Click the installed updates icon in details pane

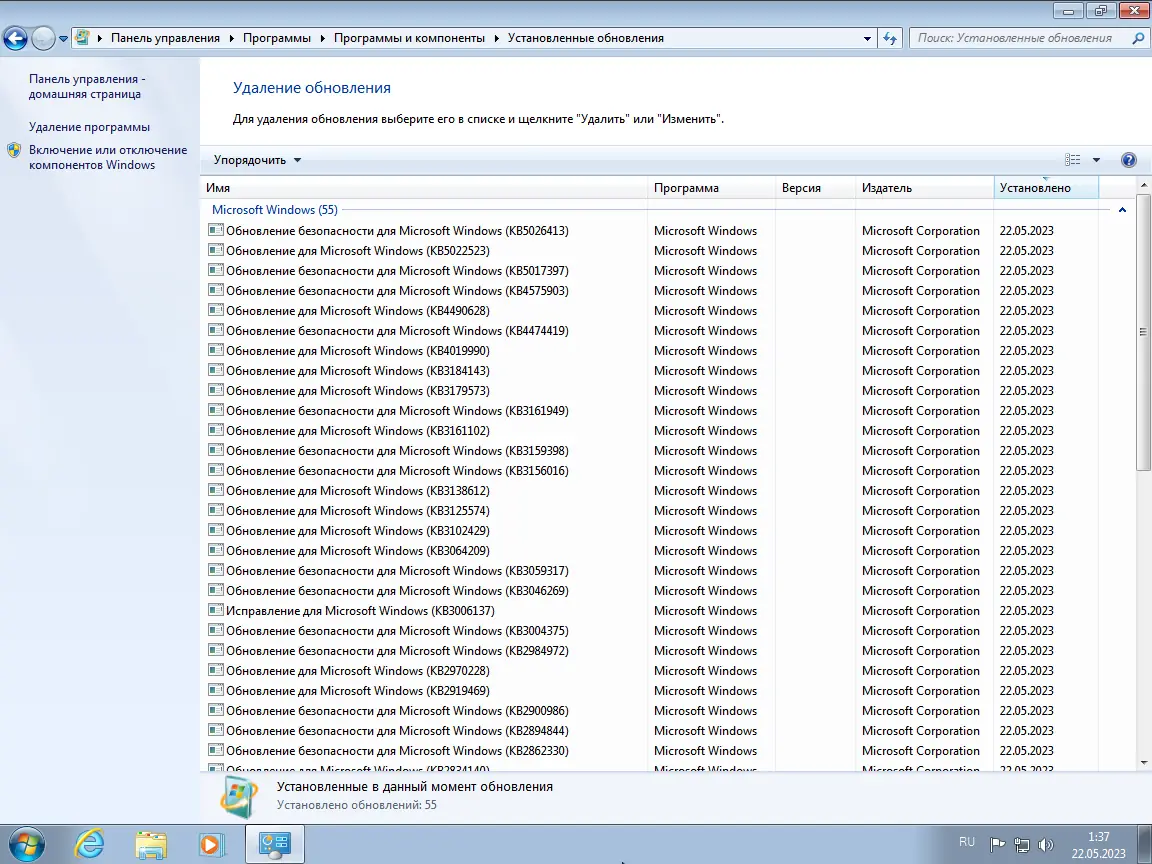(x=239, y=797)
